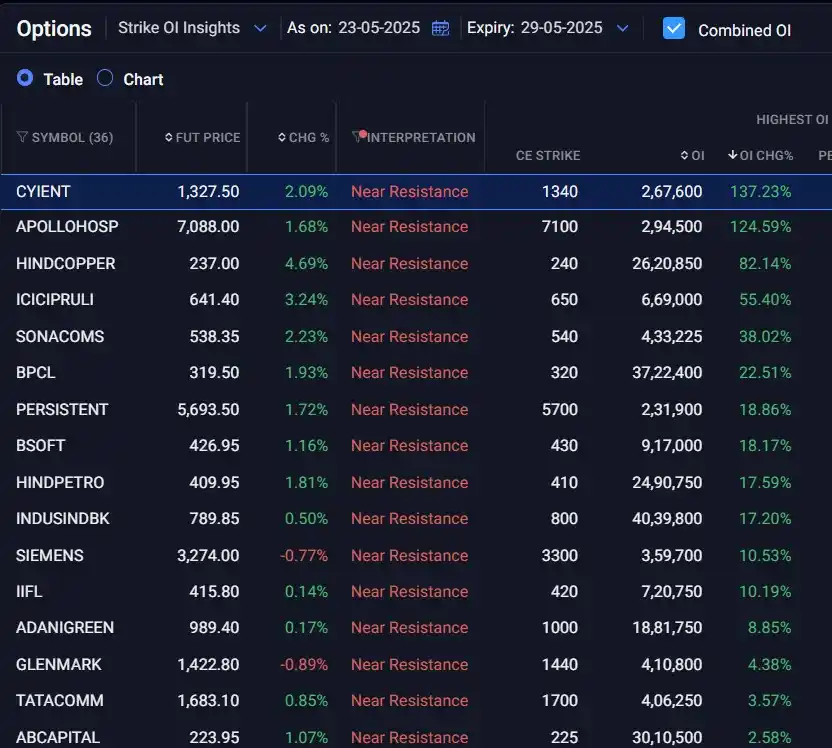Select the IIFL symbol
Image resolution: width=832 pixels, height=748 pixels.
pos(29,592)
